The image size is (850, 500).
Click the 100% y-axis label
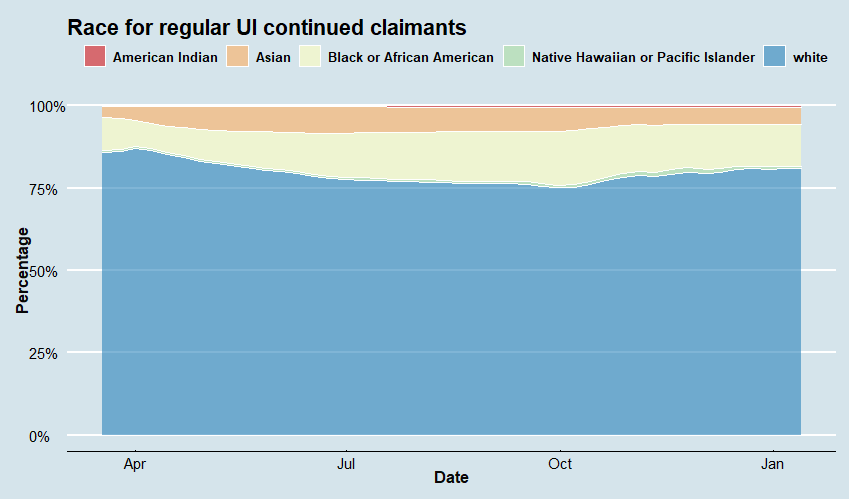tap(47, 106)
